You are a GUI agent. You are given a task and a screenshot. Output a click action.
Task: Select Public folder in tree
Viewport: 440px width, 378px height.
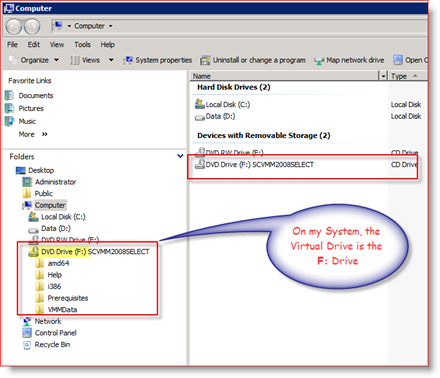[44, 194]
